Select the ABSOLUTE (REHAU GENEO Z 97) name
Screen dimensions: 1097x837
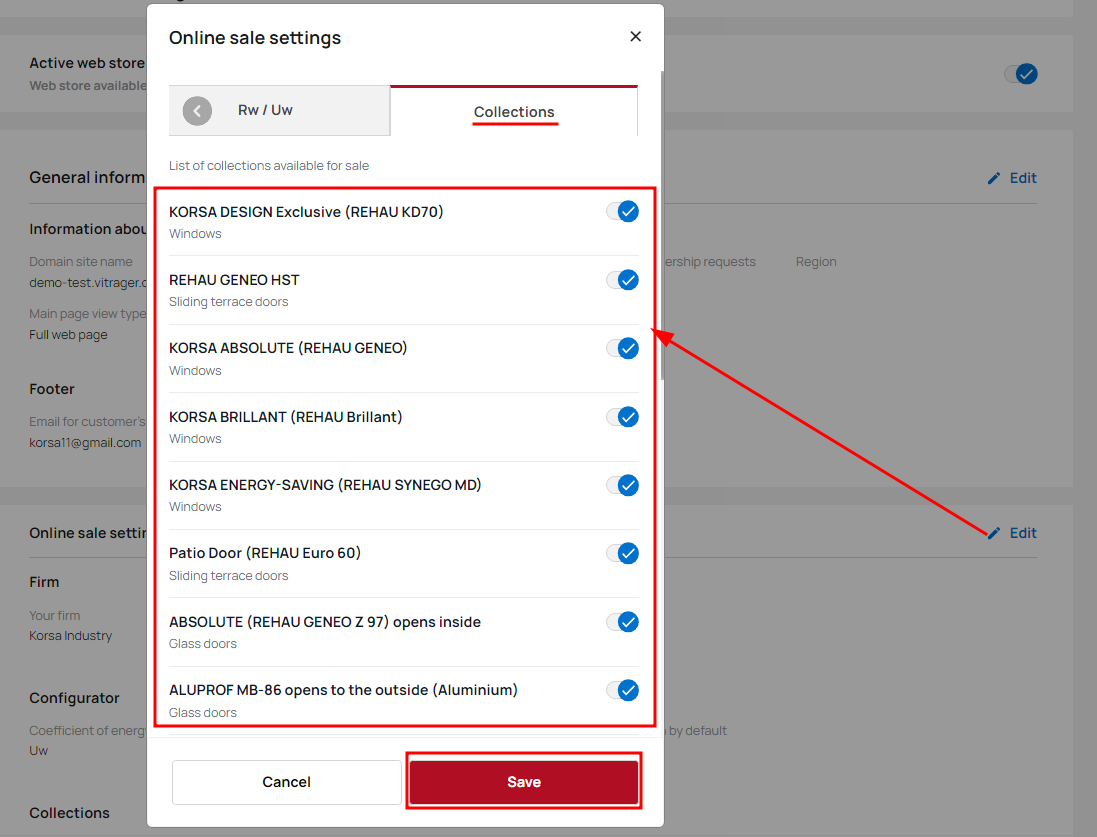point(325,621)
